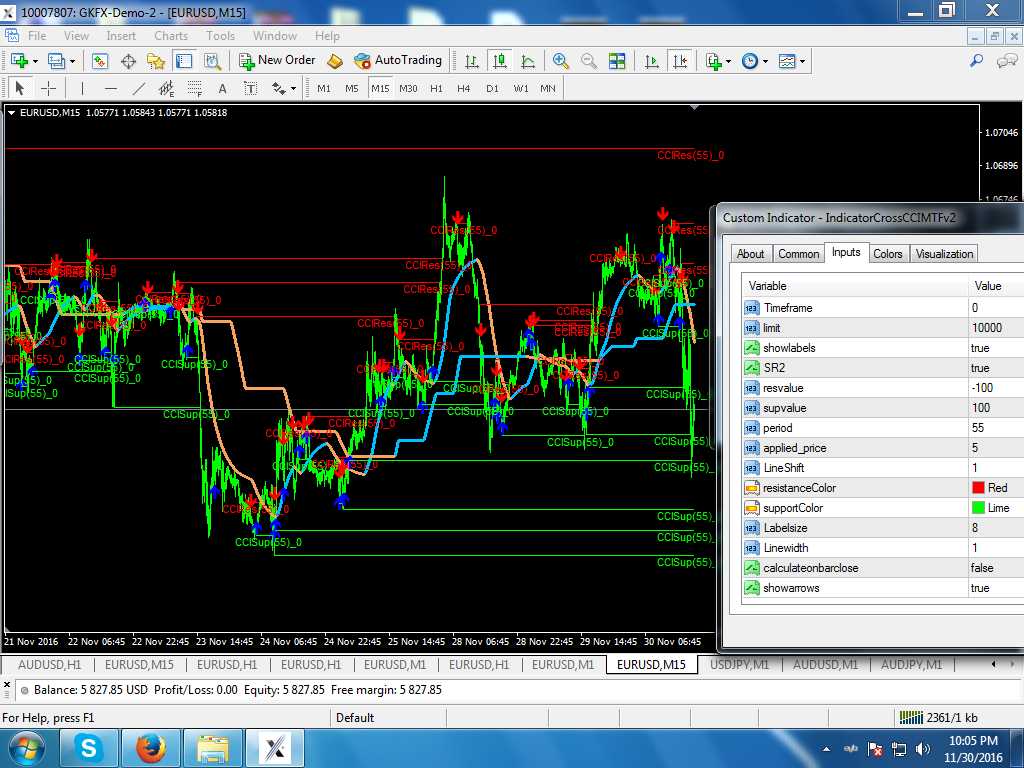1024x768 pixels.
Task: Click the resistanceColor Red swatch
Action: click(978, 488)
